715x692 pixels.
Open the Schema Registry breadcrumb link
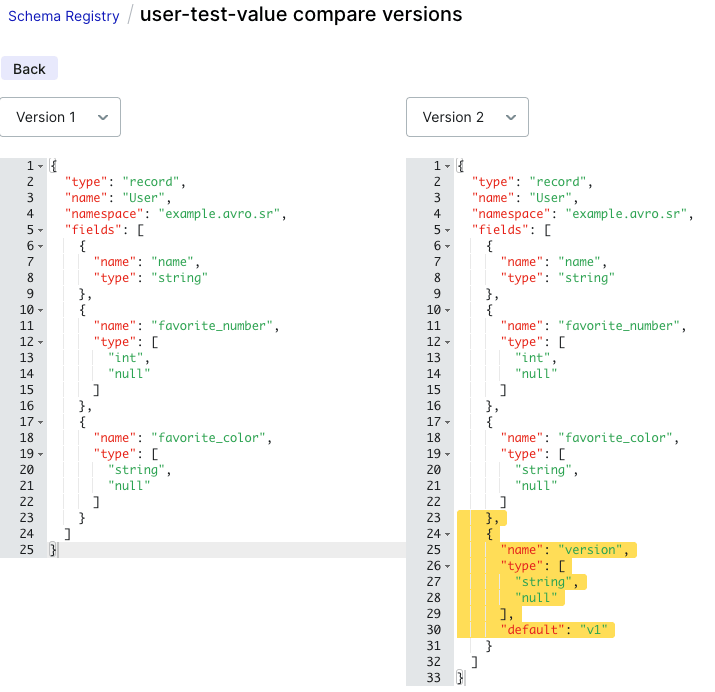pos(63,16)
